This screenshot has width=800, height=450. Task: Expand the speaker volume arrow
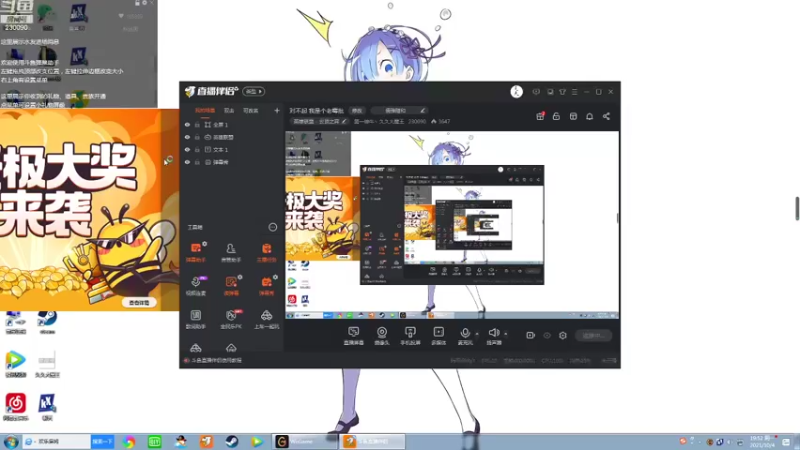[506, 334]
